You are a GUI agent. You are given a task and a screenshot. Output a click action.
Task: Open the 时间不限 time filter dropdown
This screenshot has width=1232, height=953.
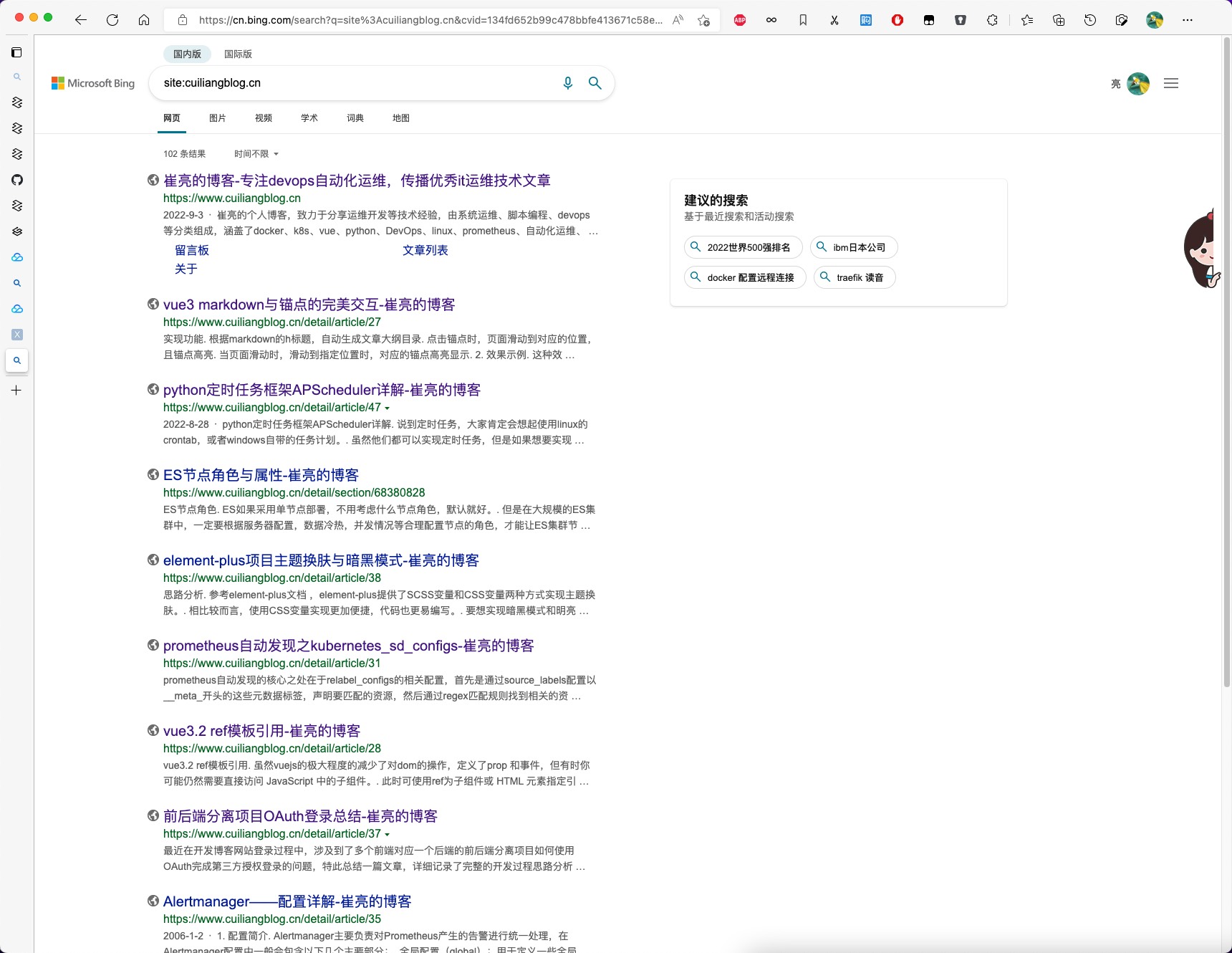[x=256, y=154]
